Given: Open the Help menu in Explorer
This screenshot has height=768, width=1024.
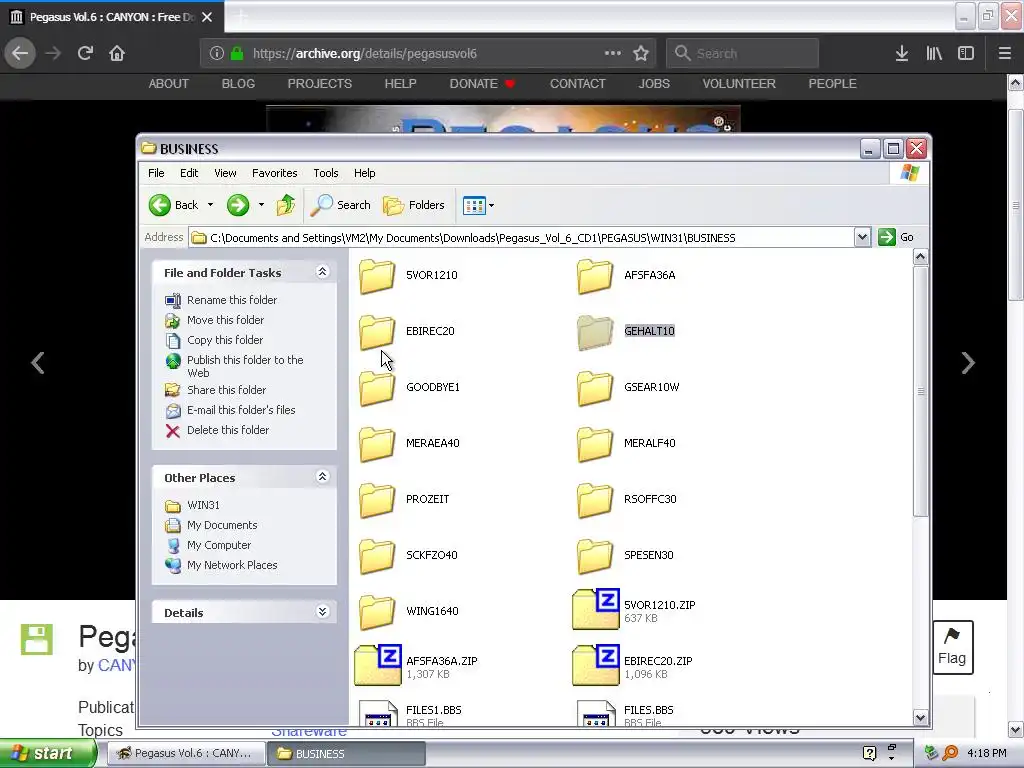Looking at the screenshot, I should pos(364,173).
